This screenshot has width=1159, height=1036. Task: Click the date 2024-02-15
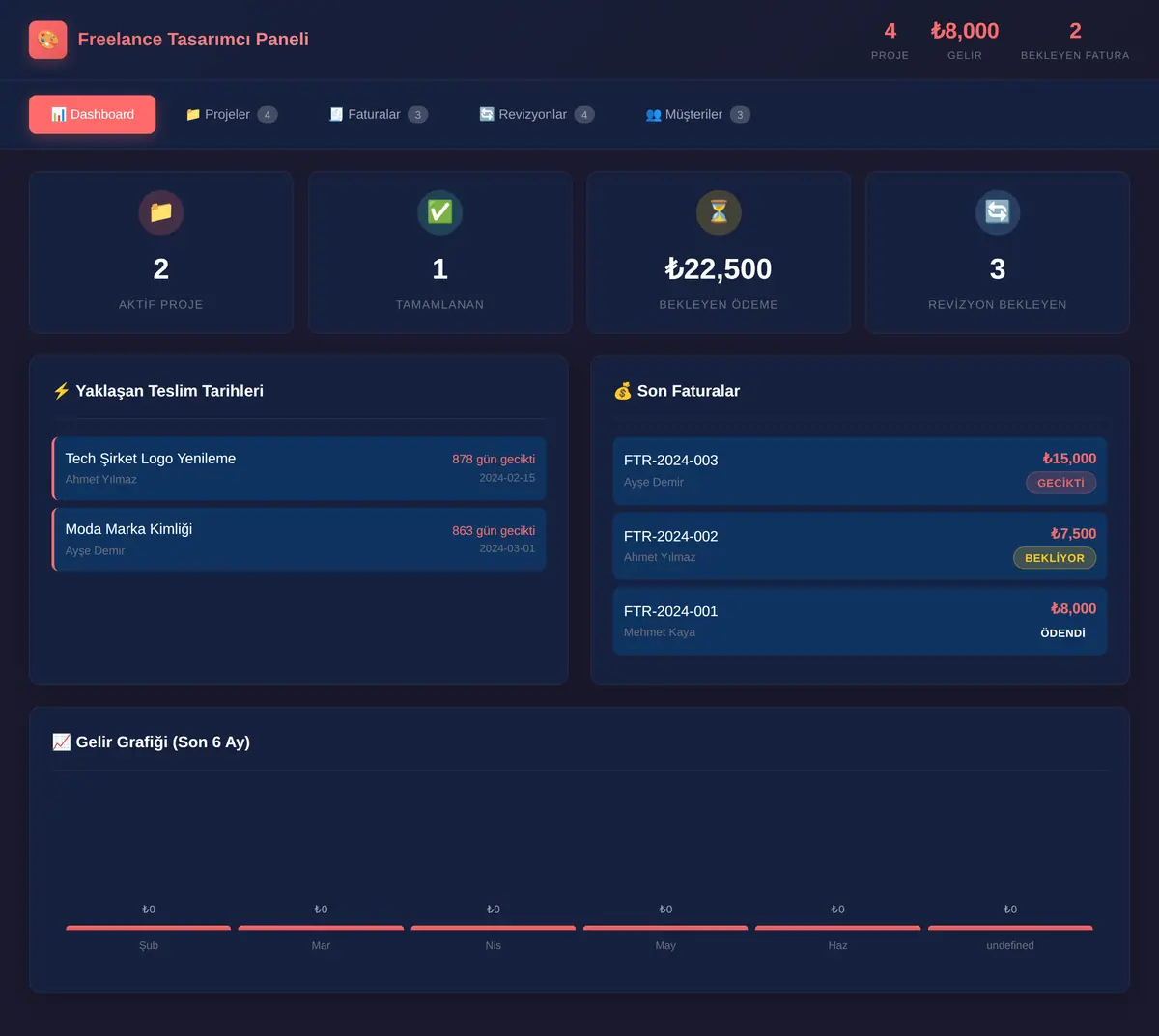pos(507,478)
